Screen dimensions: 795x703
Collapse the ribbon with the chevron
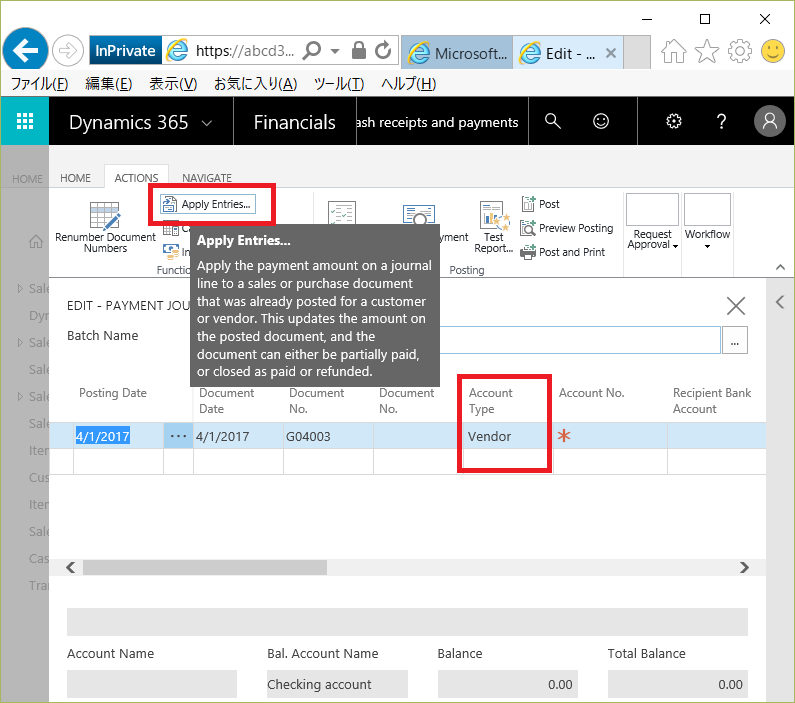780,267
